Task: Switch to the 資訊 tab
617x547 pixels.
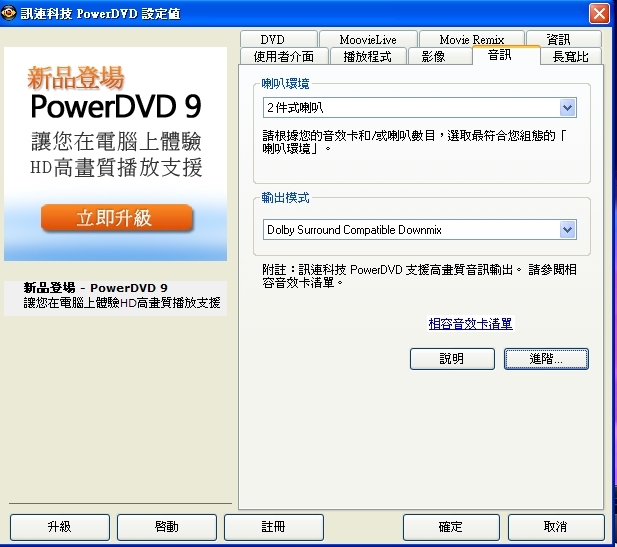Action: [564, 39]
